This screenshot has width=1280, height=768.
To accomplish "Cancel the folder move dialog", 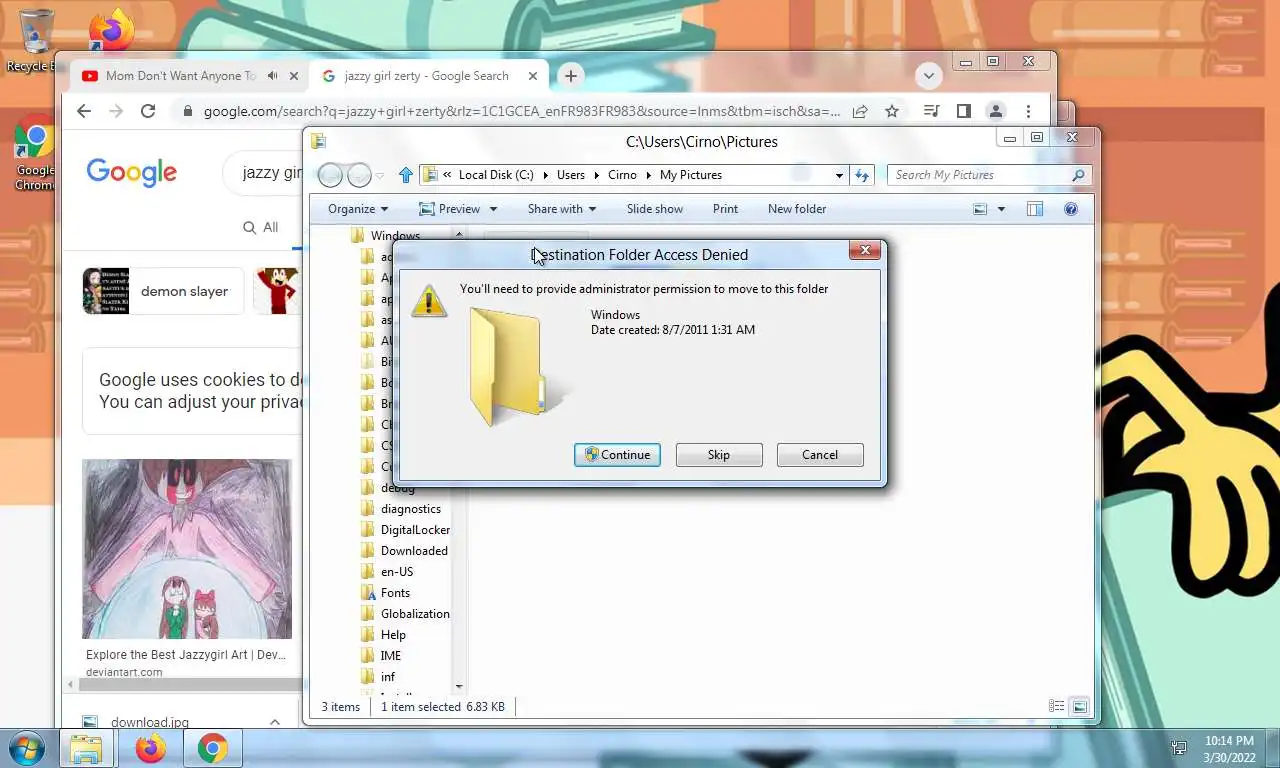I will coord(820,455).
